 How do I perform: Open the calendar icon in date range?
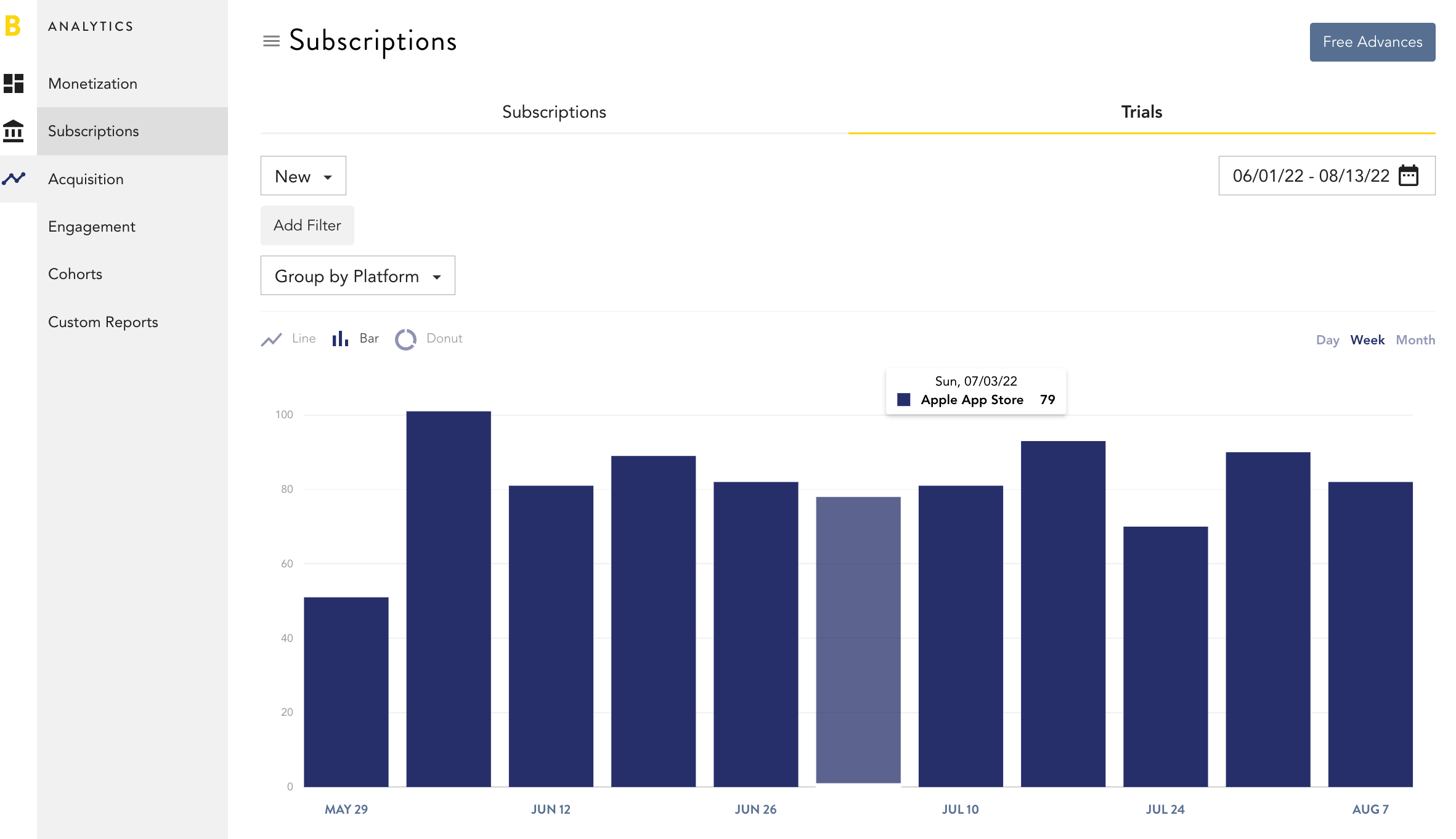pyautogui.click(x=1409, y=176)
